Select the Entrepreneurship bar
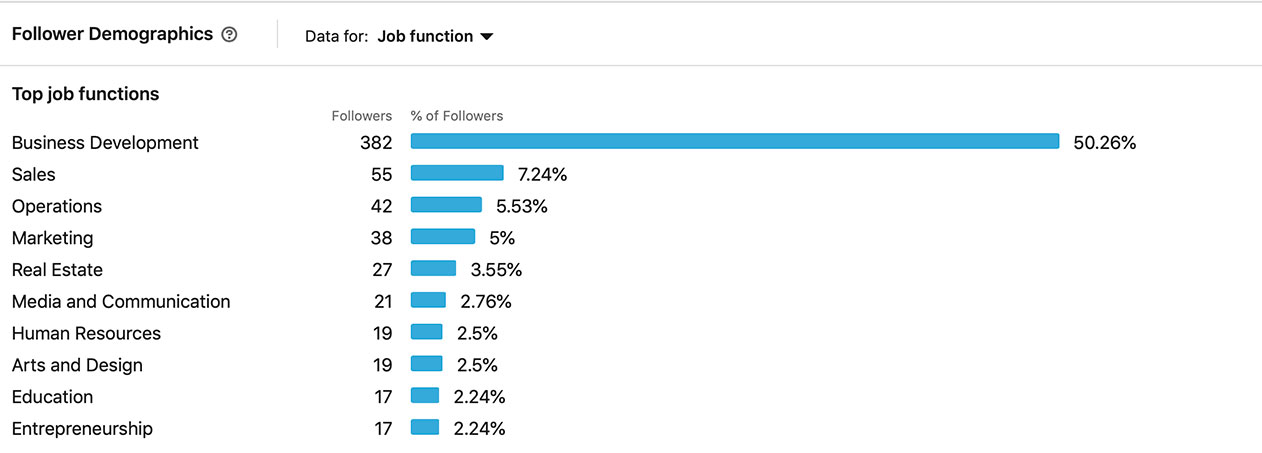 tap(425, 428)
